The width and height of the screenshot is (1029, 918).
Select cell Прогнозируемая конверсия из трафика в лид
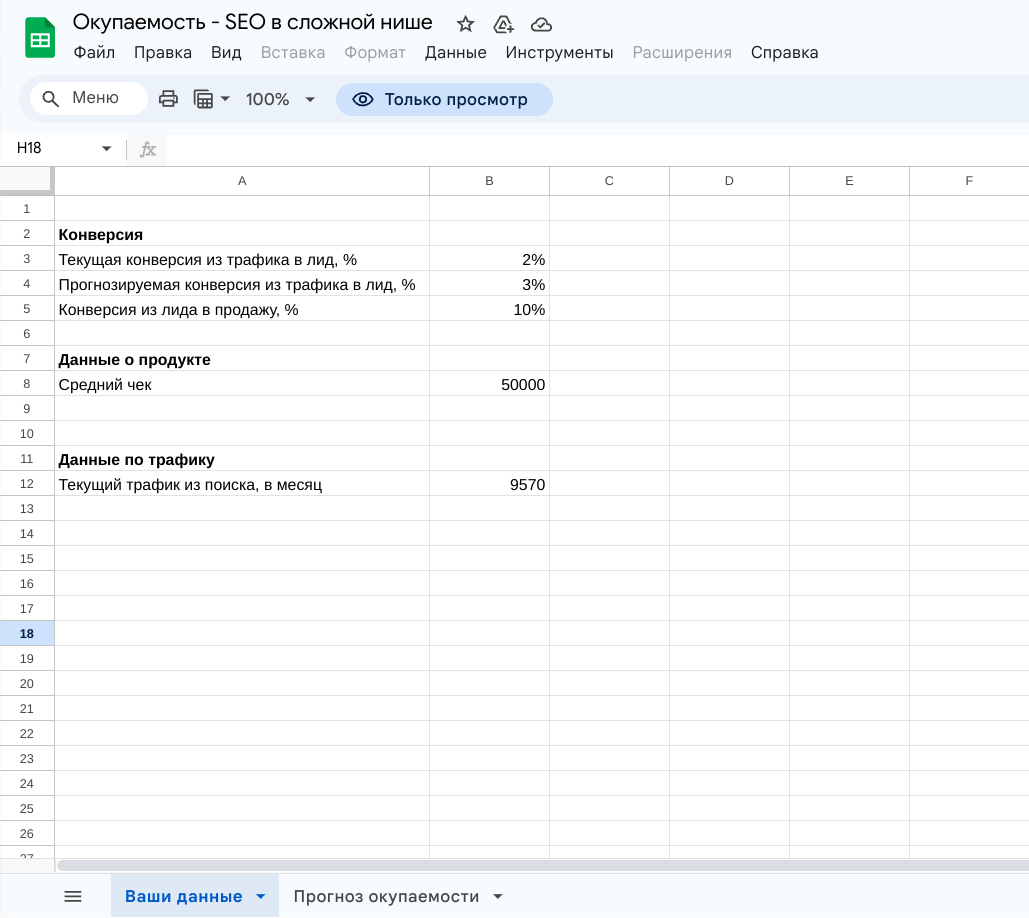click(242, 283)
